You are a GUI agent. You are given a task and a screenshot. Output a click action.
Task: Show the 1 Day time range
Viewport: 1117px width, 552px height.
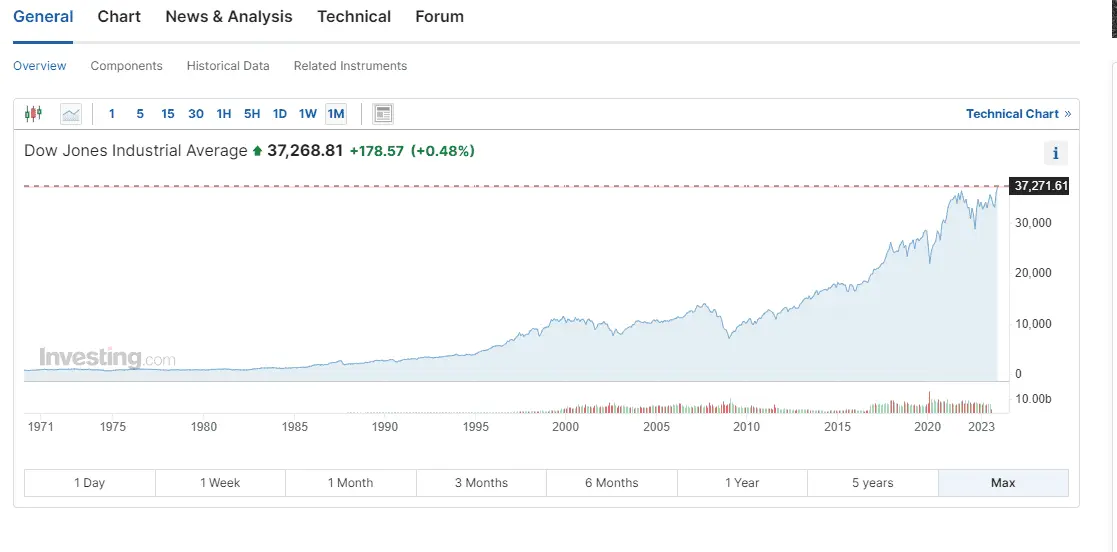pos(90,483)
